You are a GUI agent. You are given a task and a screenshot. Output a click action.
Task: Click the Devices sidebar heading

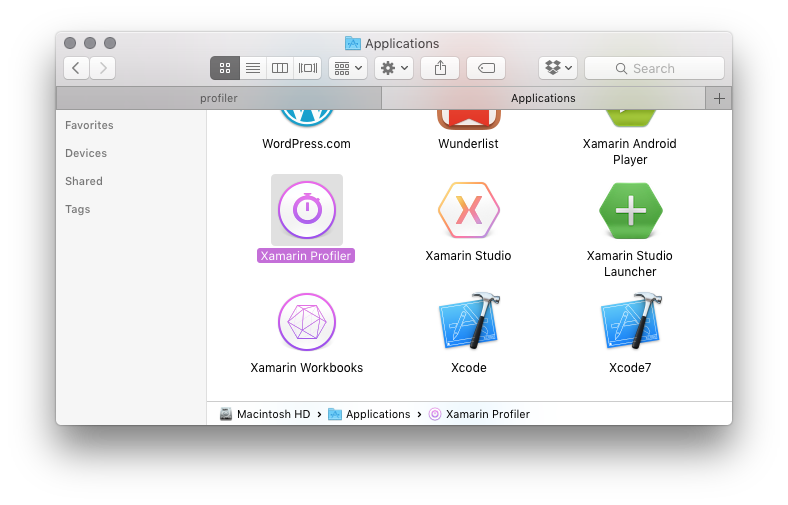point(86,153)
